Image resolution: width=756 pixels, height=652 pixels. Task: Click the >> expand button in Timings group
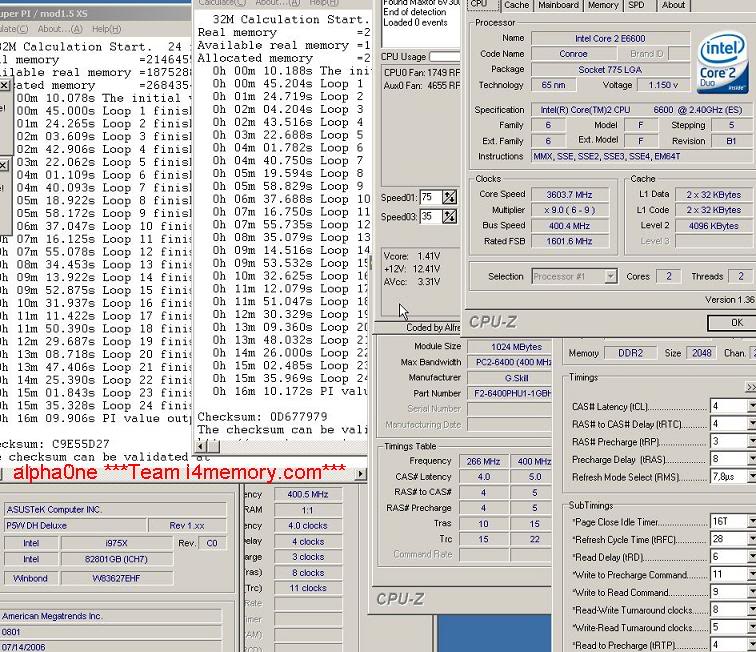point(751,387)
